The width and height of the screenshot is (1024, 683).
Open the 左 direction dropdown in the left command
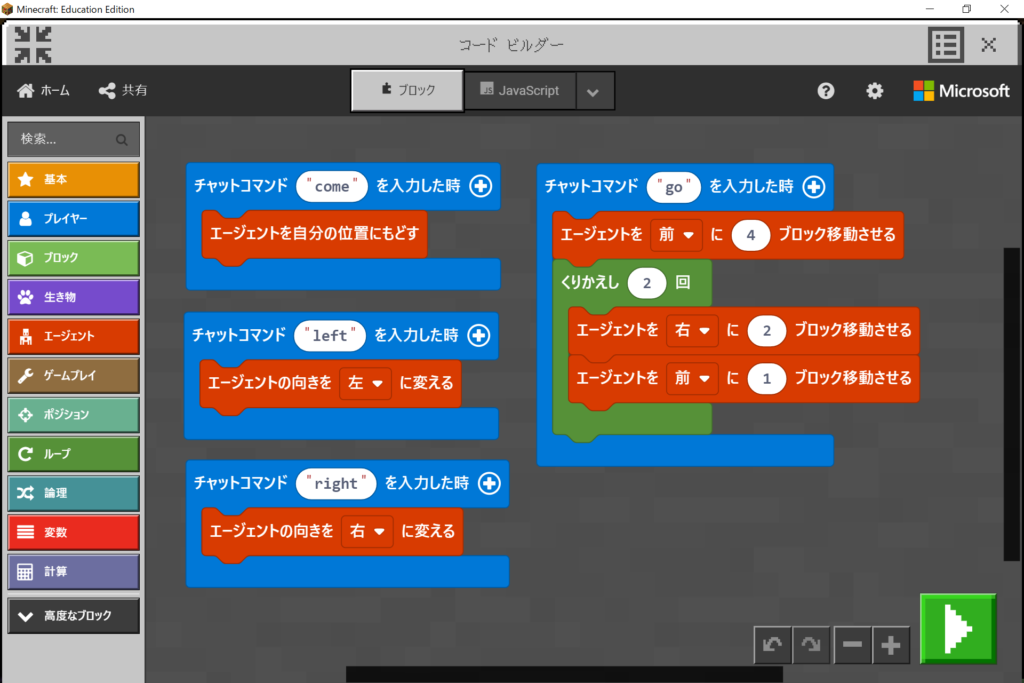tap(366, 383)
